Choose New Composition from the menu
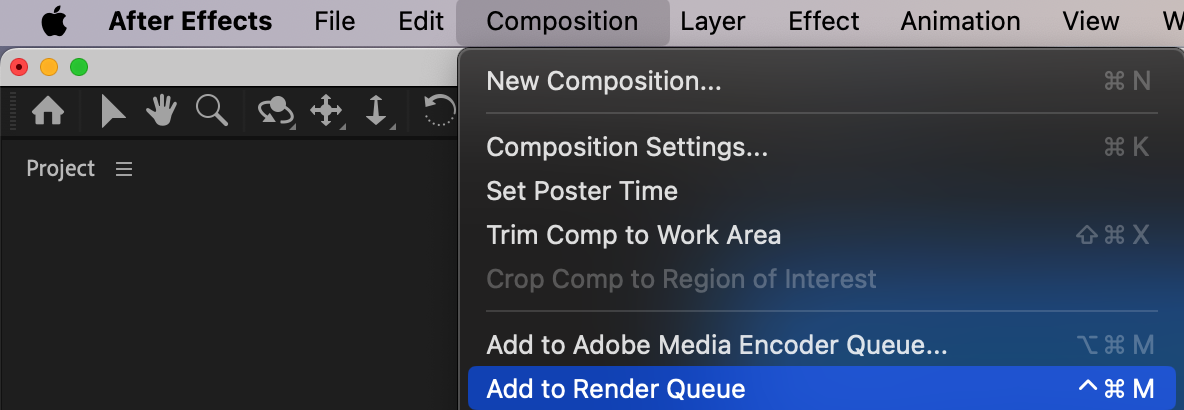 (603, 81)
